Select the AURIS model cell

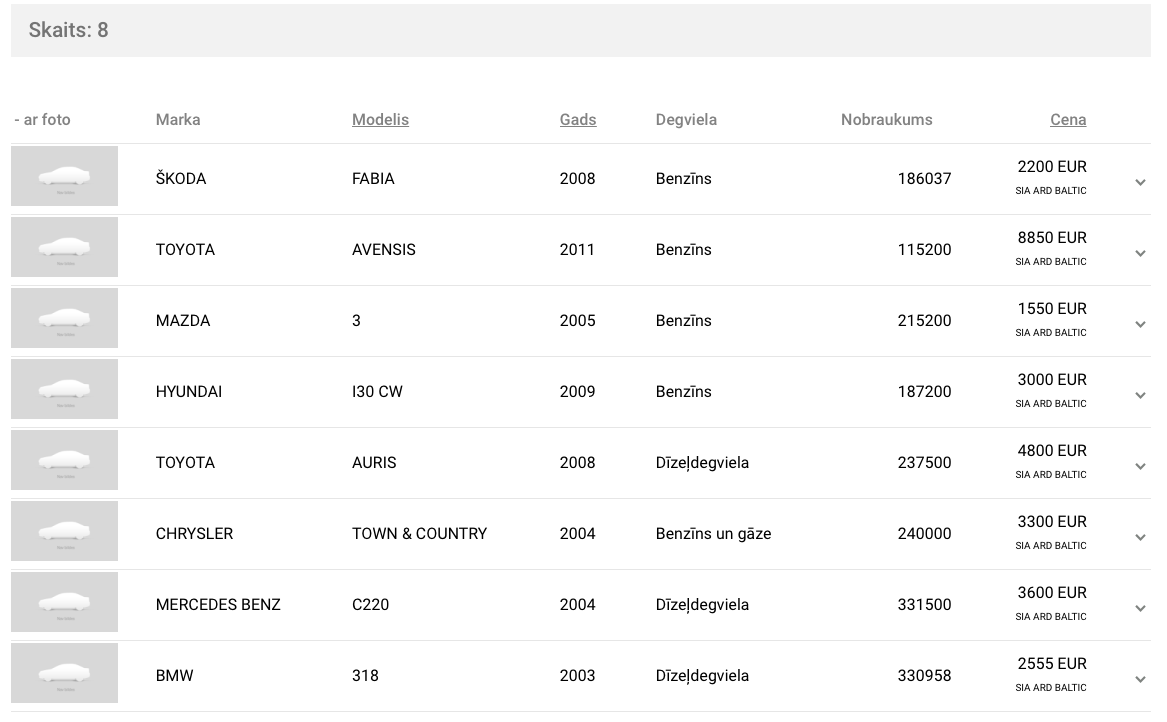point(374,463)
